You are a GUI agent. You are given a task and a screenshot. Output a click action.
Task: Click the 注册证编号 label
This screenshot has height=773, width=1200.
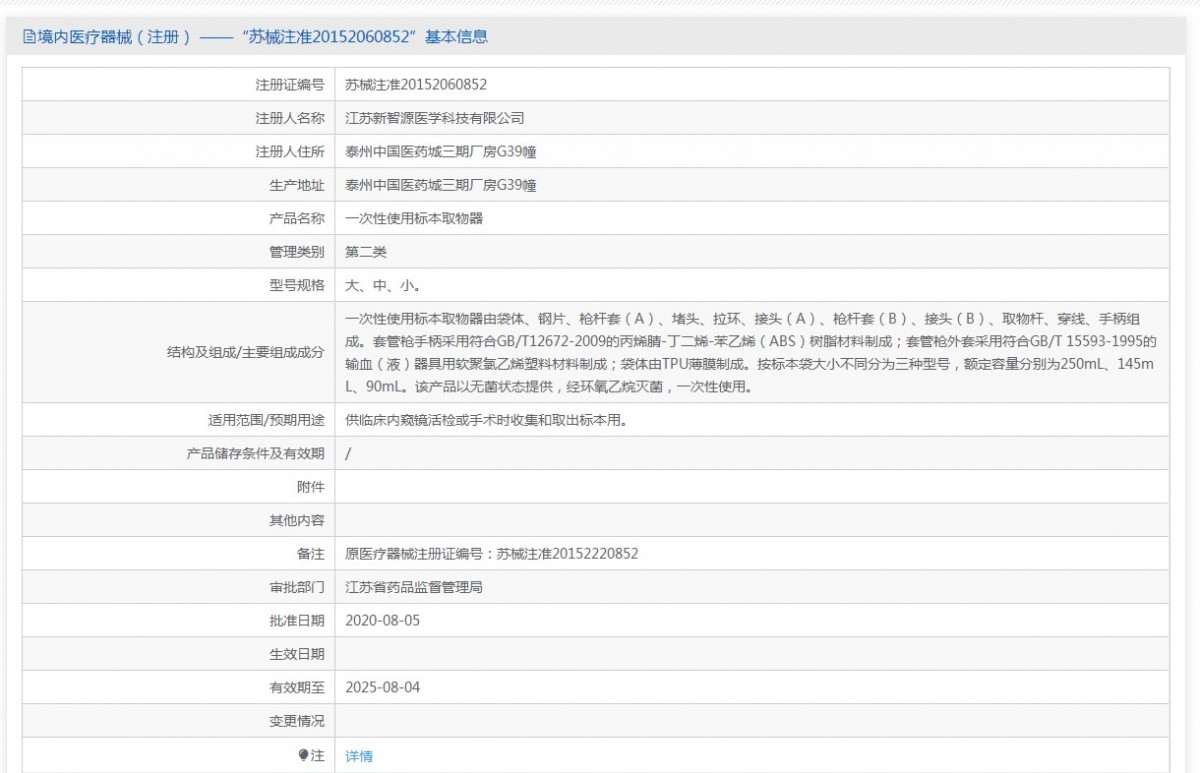click(x=290, y=85)
